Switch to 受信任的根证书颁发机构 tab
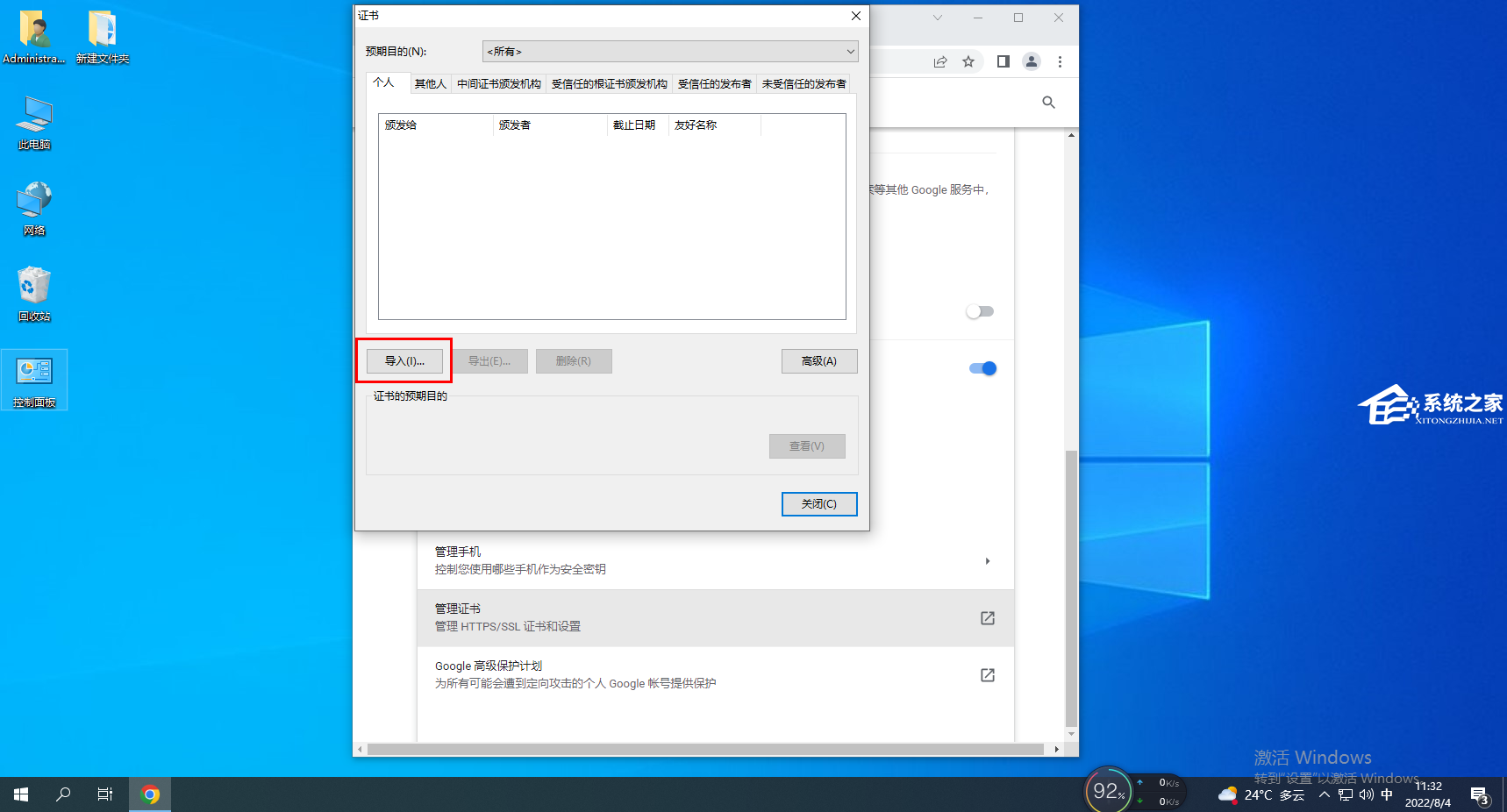Viewport: 1507px width, 812px height. (x=609, y=84)
